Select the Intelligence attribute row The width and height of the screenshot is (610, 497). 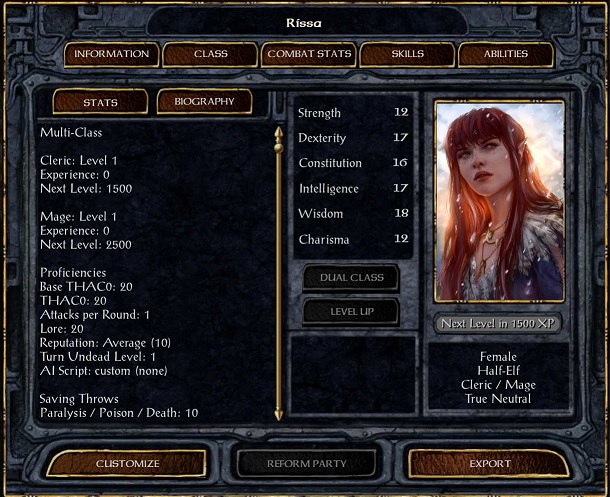pos(353,189)
